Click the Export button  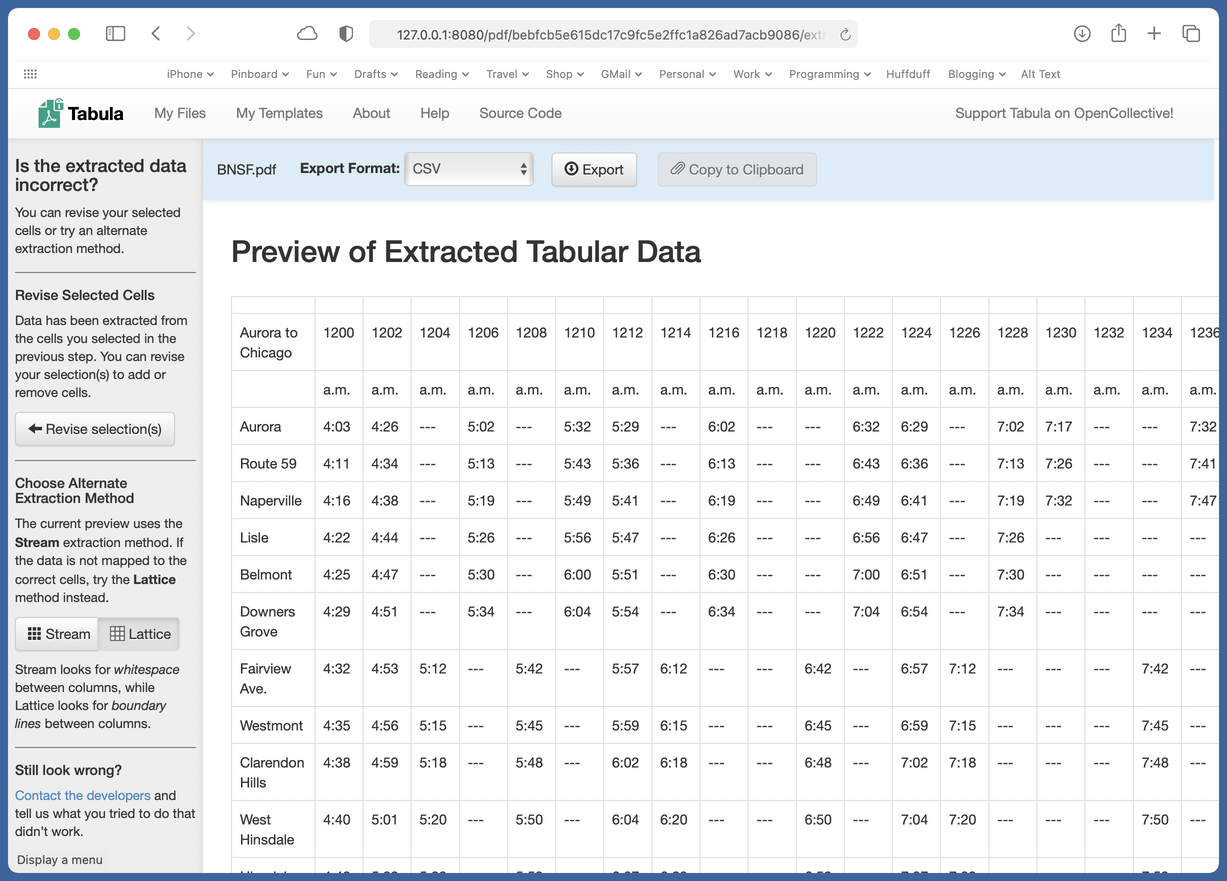594,169
